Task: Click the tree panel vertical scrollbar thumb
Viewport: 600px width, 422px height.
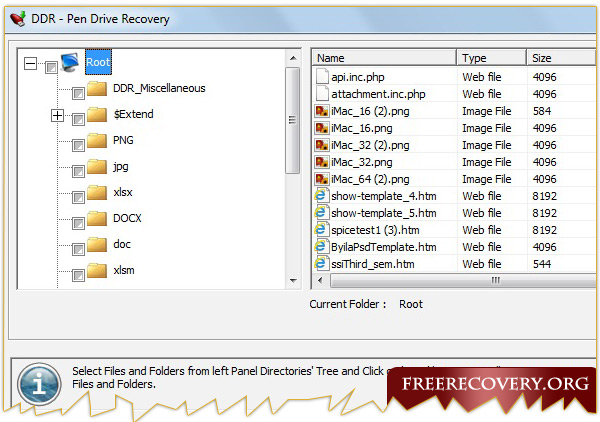Action: pyautogui.click(x=293, y=121)
